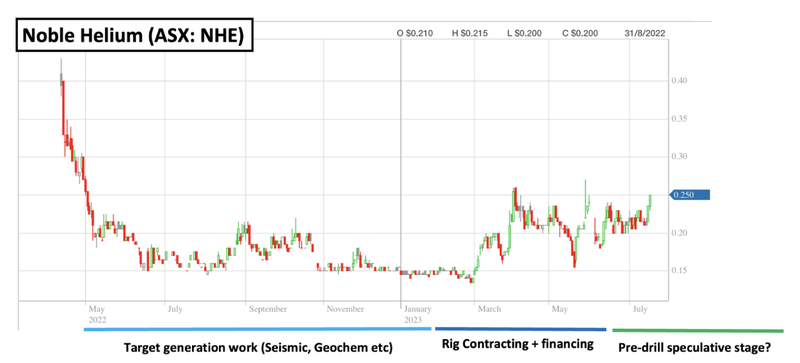Click the light blue target generation timeline bar
This screenshot has height=363, width=800.
[258, 329]
